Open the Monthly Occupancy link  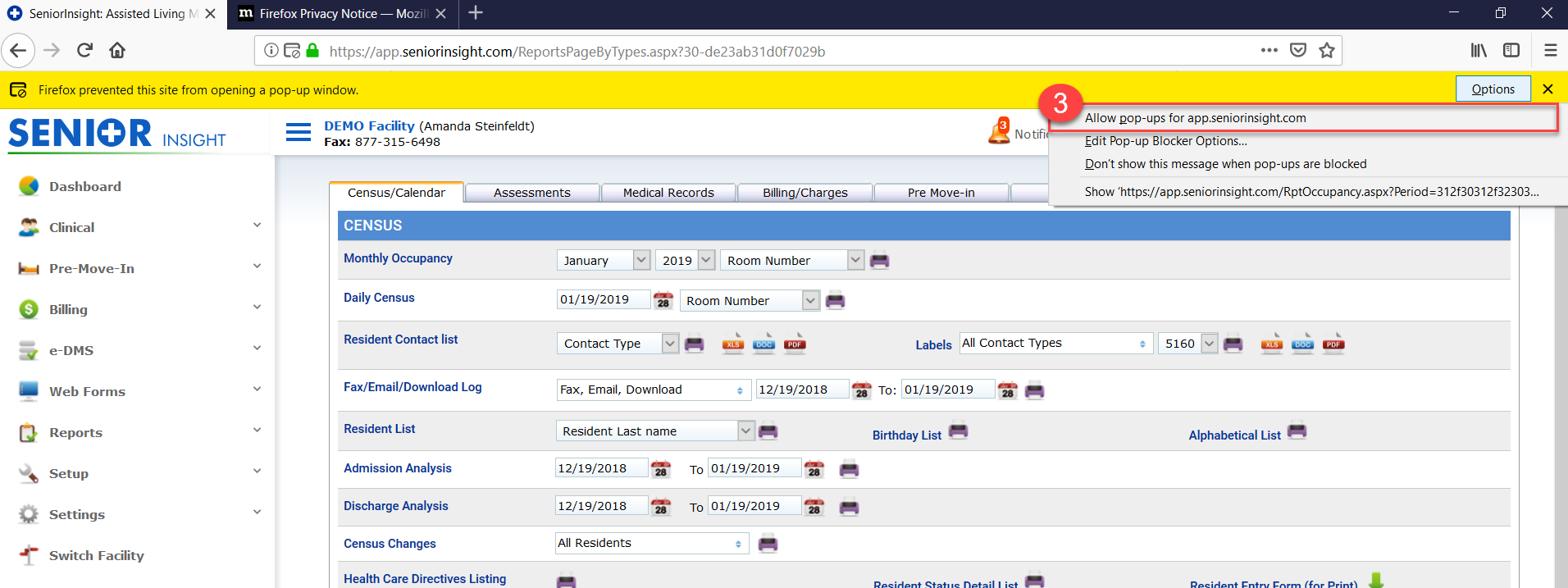(398, 258)
